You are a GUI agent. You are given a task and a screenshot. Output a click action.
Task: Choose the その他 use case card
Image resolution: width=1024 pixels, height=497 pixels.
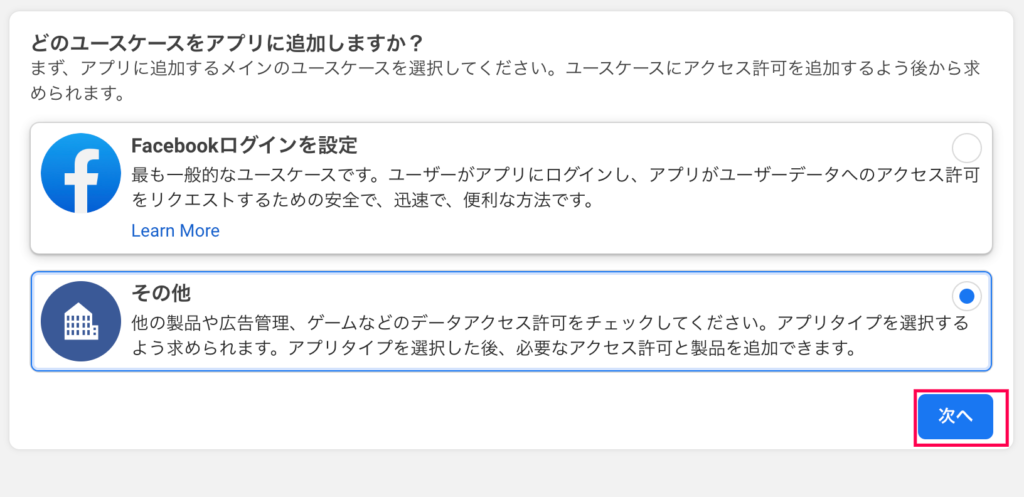point(511,321)
